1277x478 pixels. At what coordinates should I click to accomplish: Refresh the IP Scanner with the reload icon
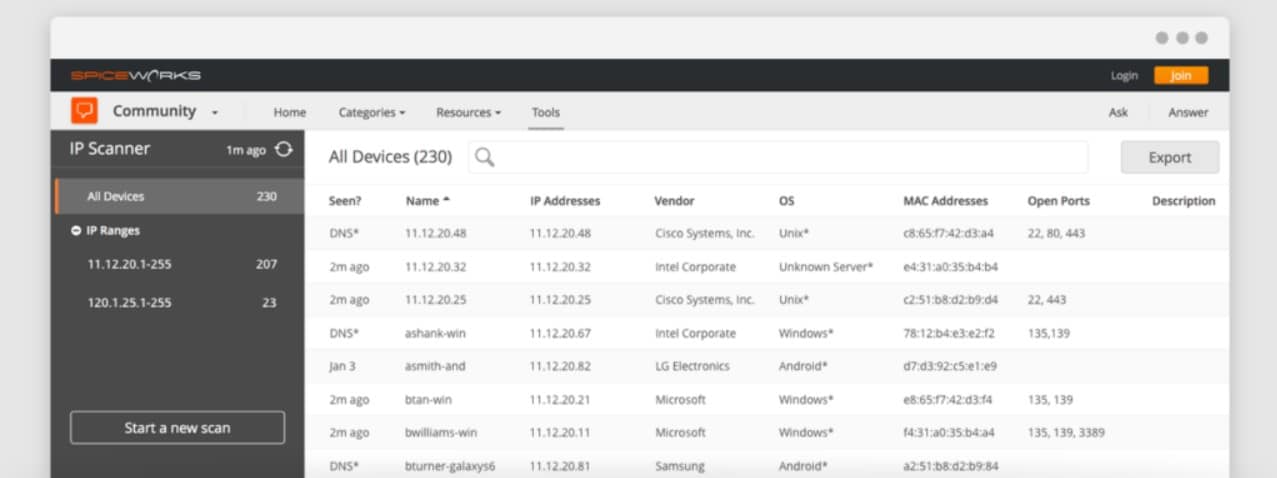tap(284, 149)
